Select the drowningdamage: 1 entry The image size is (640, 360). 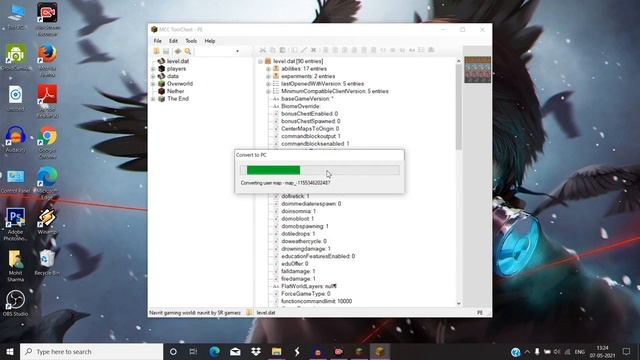point(306,249)
